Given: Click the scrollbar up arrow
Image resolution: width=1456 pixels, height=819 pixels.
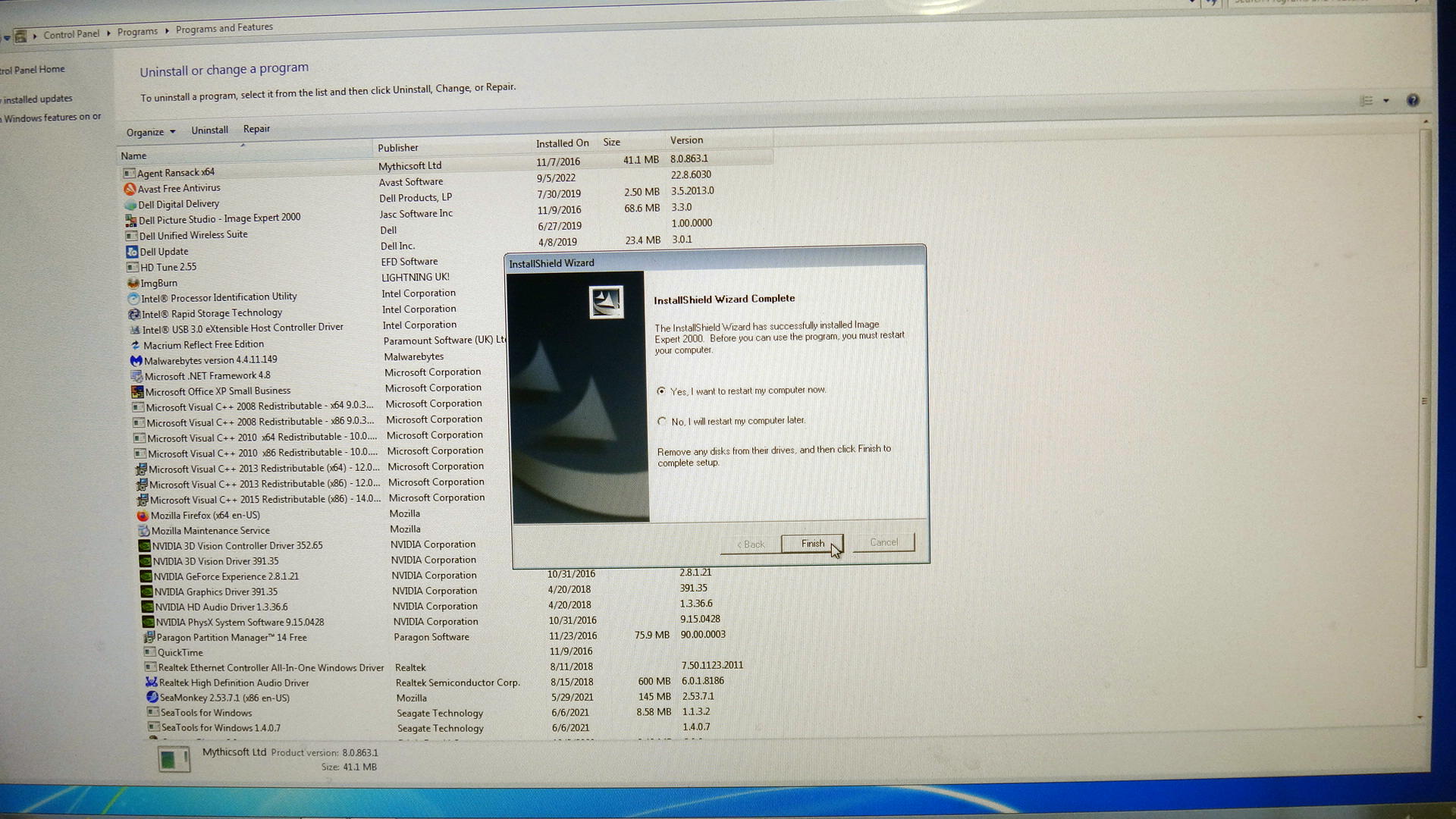Looking at the screenshot, I should (x=1426, y=121).
